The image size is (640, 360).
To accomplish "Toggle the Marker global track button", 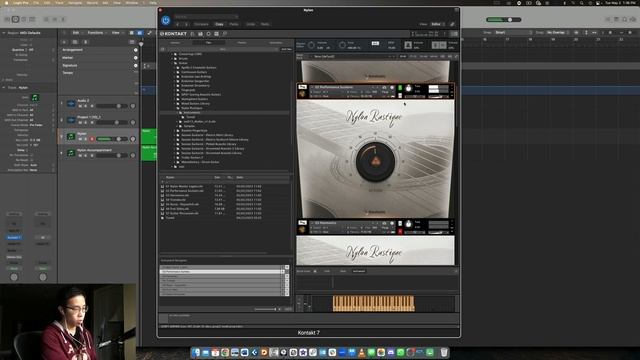I will point(136,58).
